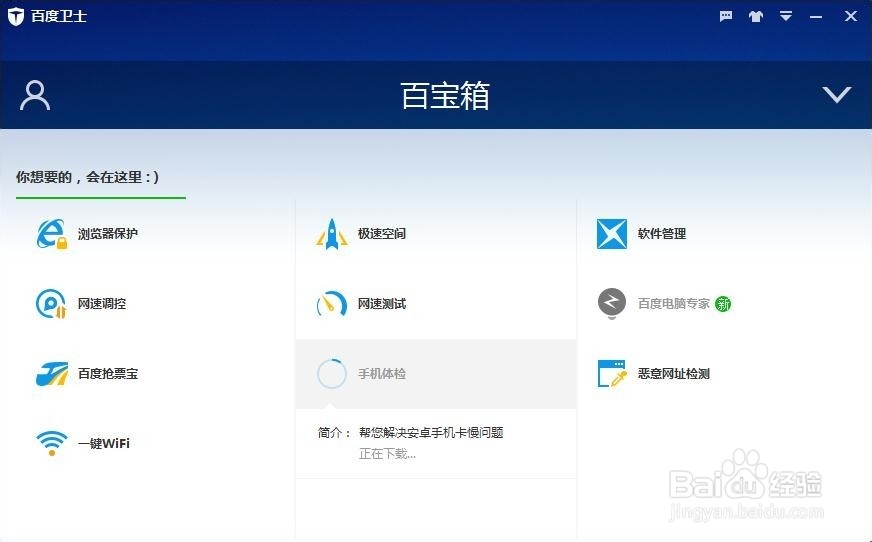Viewport: 872px width, 542px height.
Task: Click the 百度抢票宝 label
Action: coord(108,374)
